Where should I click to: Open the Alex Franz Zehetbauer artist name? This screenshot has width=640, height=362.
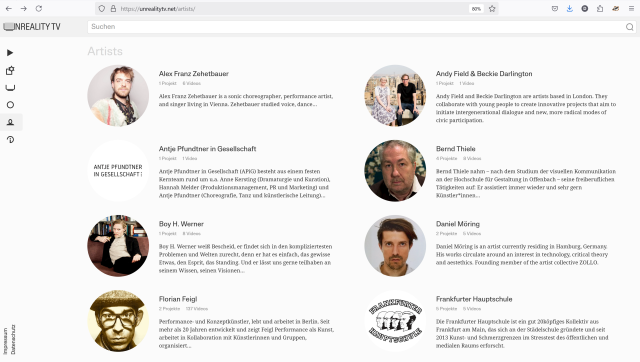(193, 73)
